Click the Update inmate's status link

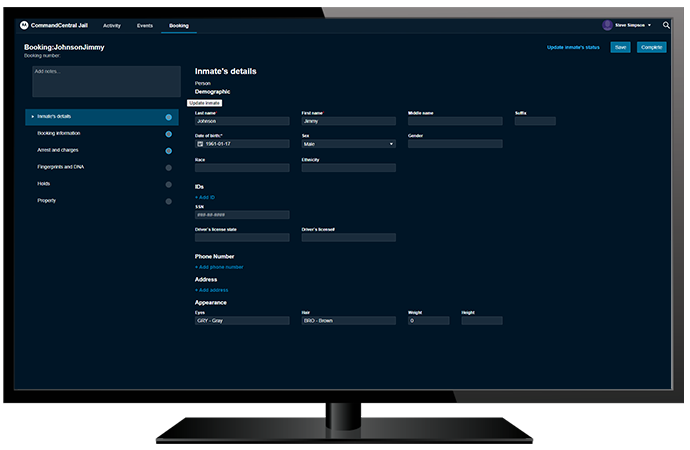coord(573,47)
